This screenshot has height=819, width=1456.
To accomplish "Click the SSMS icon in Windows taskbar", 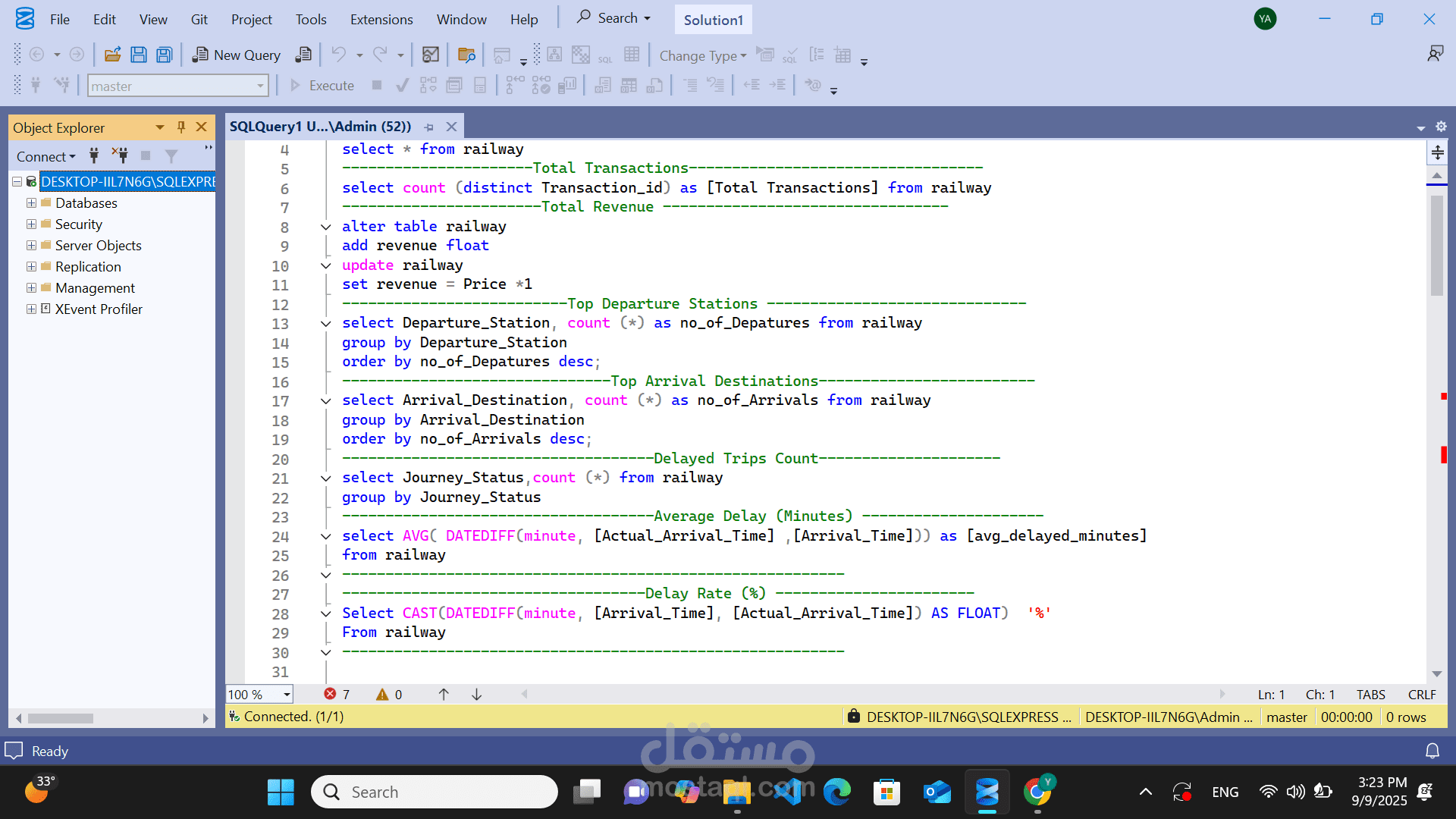I will (987, 792).
